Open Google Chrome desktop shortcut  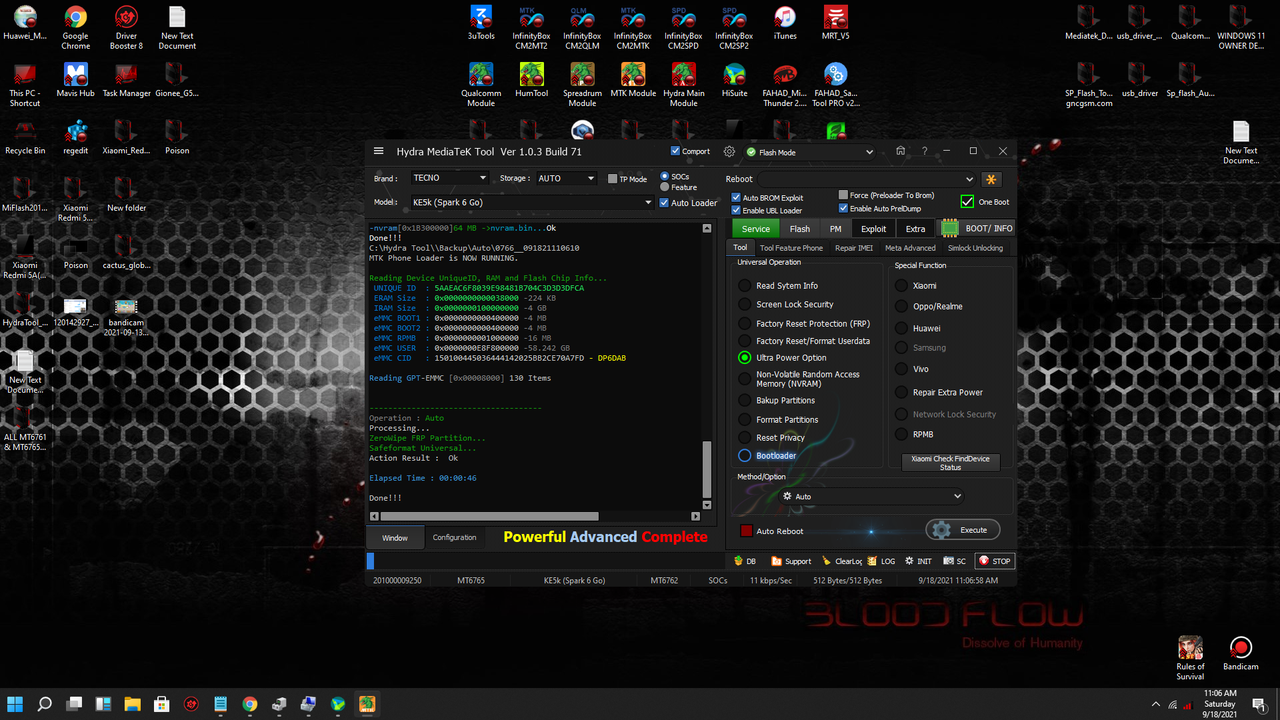click(75, 28)
